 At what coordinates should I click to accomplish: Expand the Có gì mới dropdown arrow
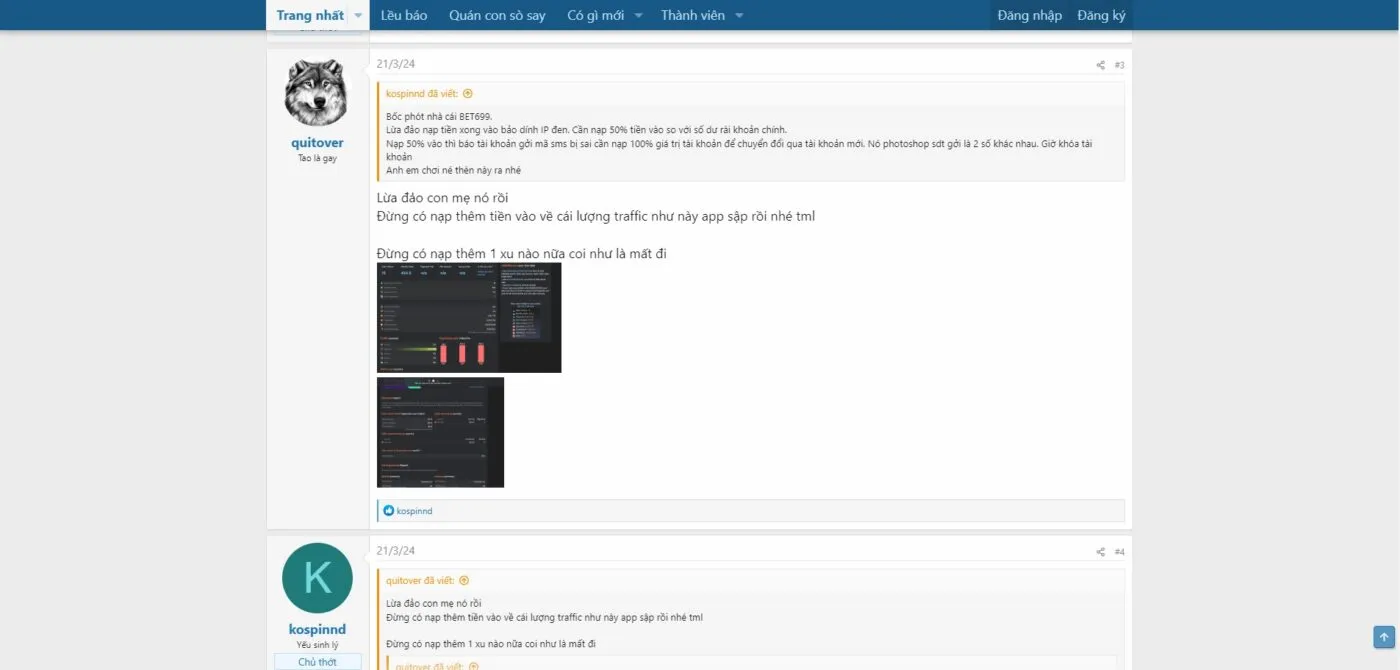pyautogui.click(x=639, y=15)
